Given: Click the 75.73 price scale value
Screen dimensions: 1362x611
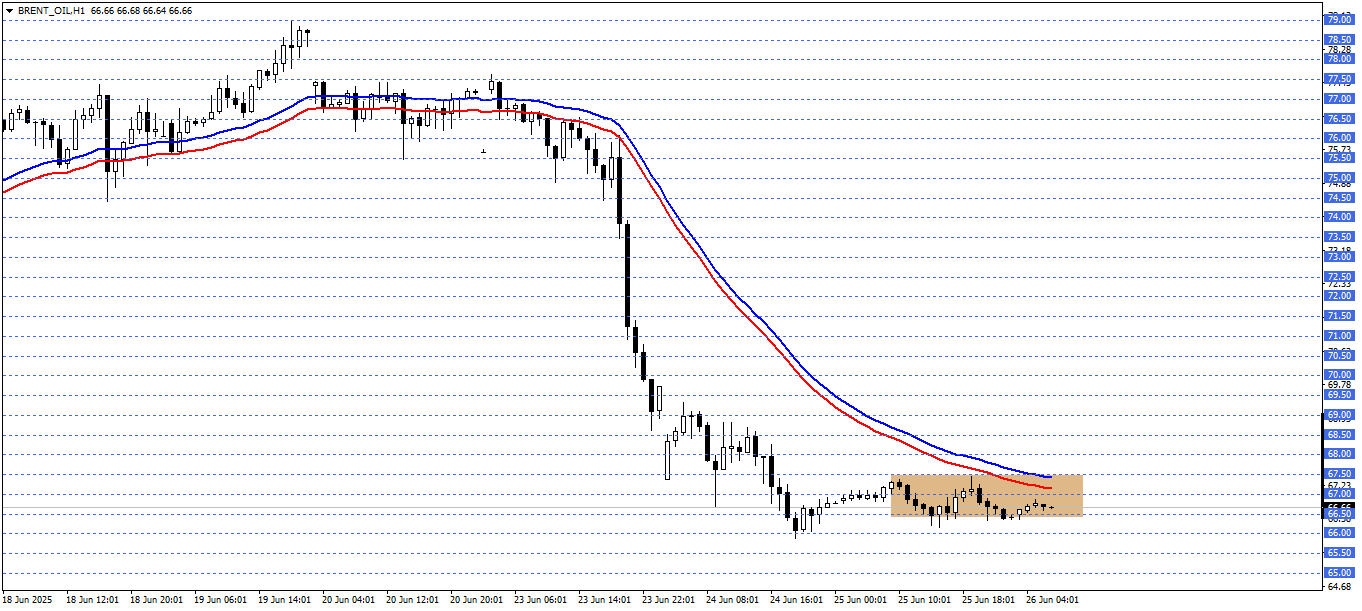Looking at the screenshot, I should [1339, 149].
